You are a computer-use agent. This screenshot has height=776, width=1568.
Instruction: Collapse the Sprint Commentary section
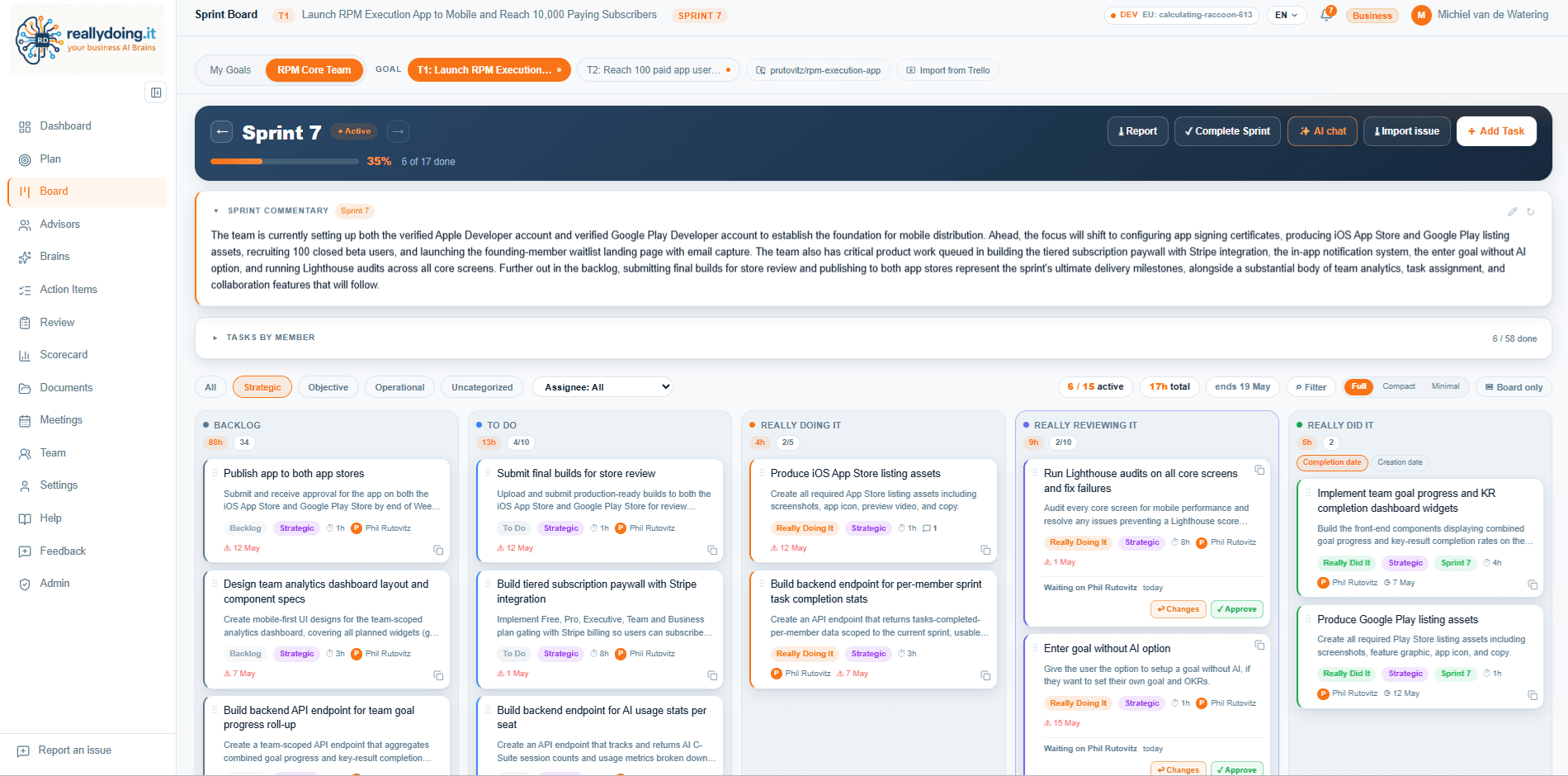[x=216, y=211]
